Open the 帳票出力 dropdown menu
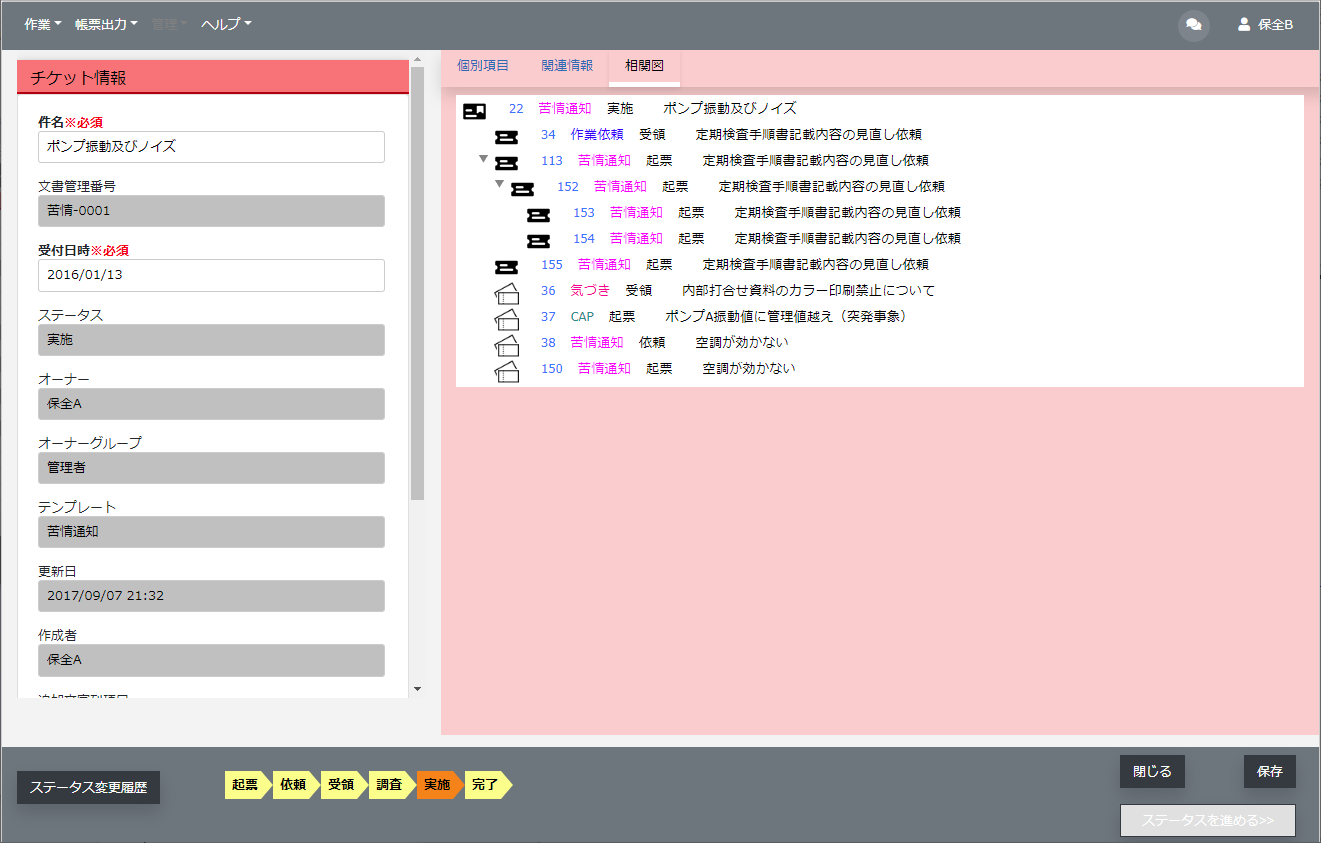Image resolution: width=1321 pixels, height=843 pixels. click(x=106, y=24)
